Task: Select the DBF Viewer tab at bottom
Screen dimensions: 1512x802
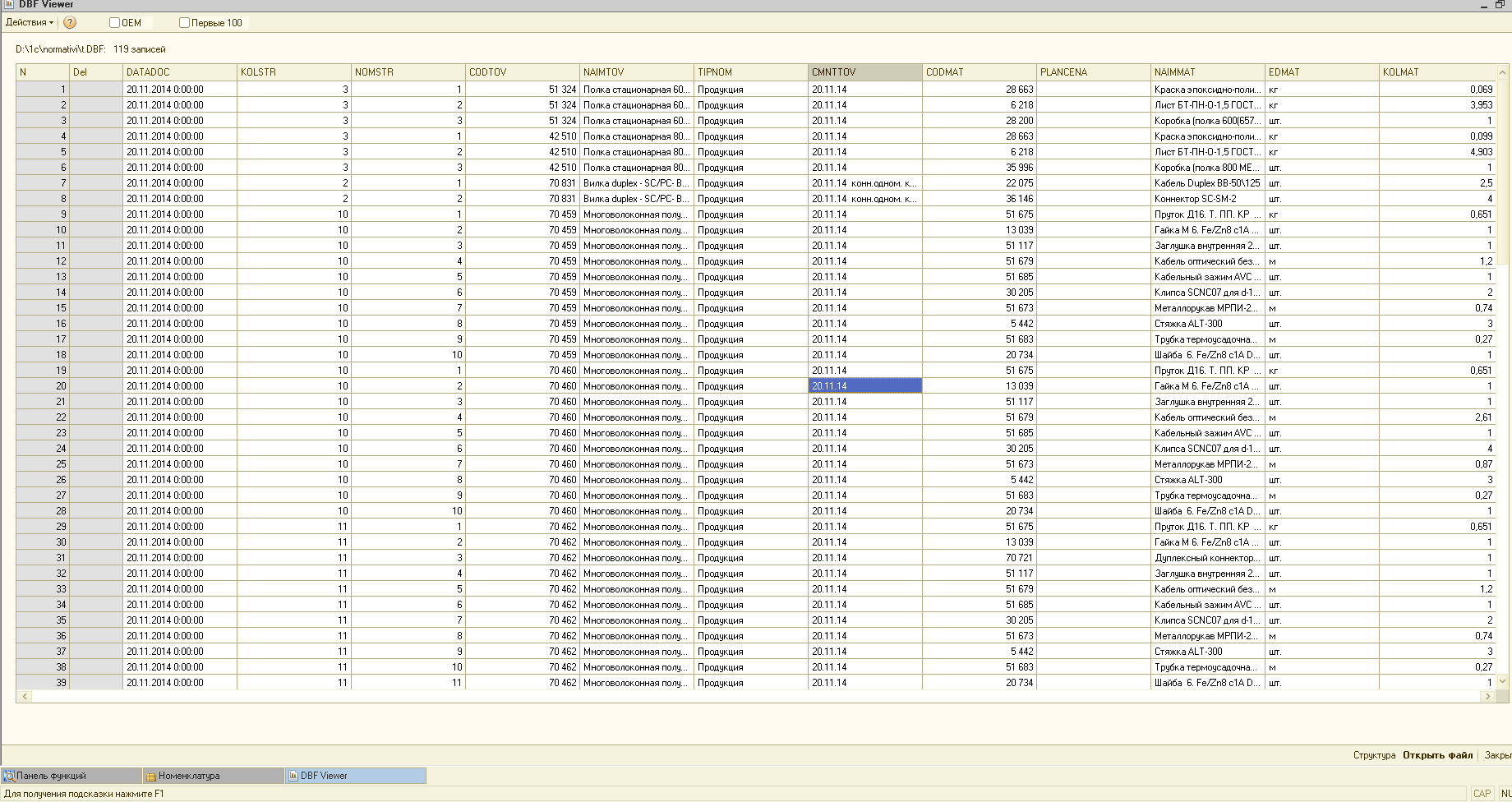Action: (355, 776)
